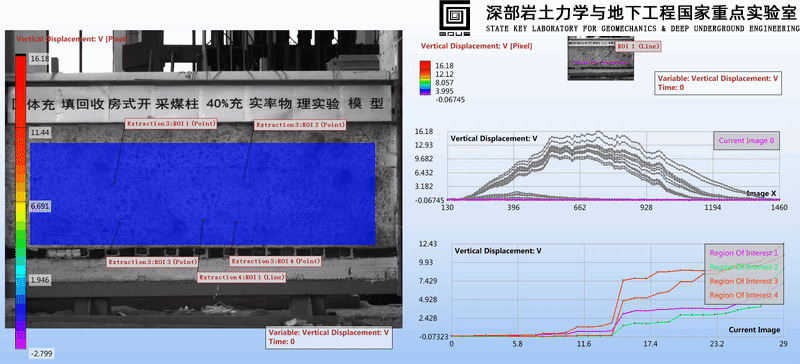Select the 'Extraction3:ROI 4 (Point)' label
The height and width of the screenshot is (364, 800).
click(276, 261)
